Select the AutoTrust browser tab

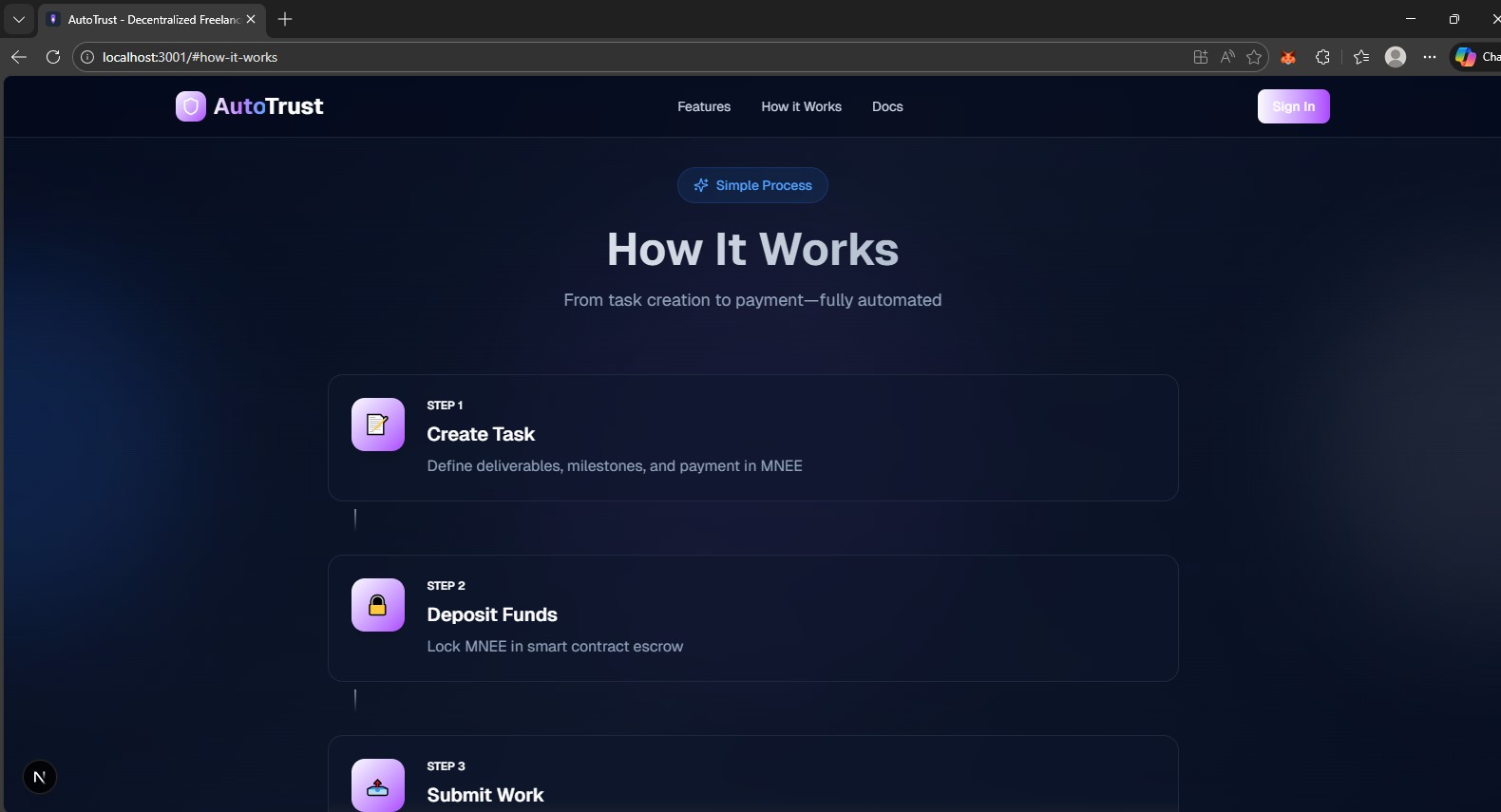tap(152, 19)
